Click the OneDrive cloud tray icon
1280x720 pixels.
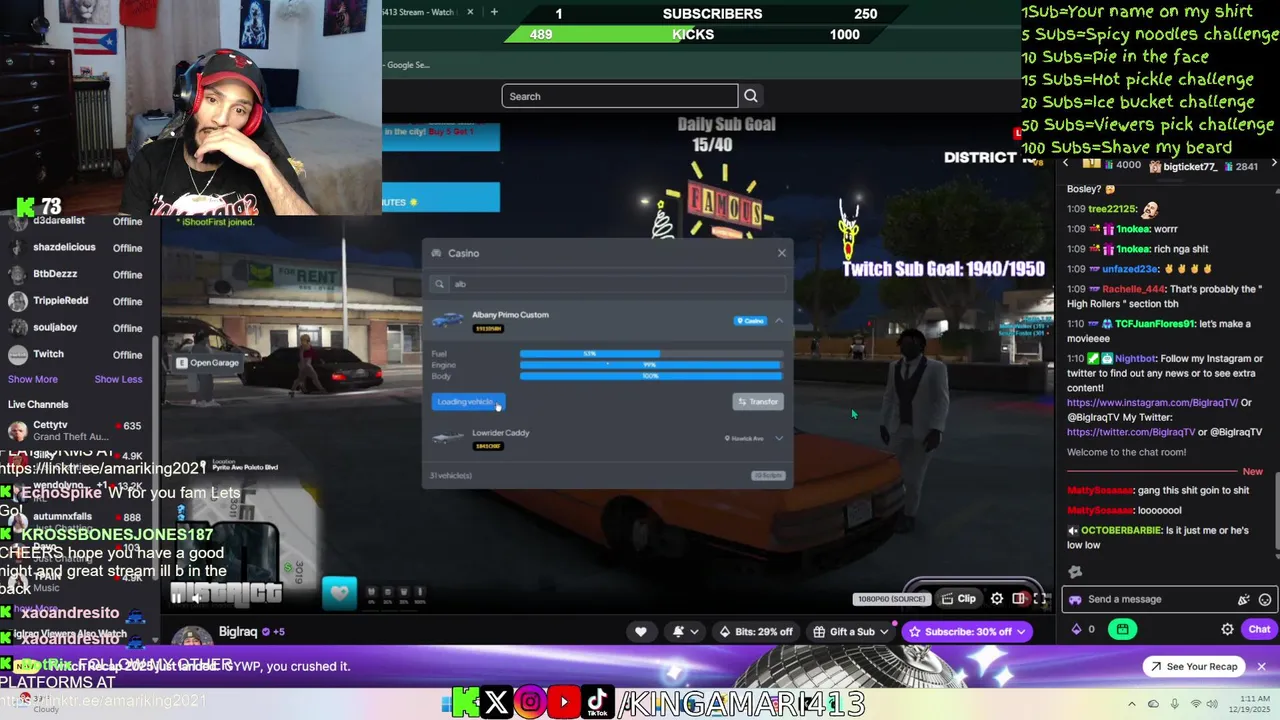tap(1153, 704)
